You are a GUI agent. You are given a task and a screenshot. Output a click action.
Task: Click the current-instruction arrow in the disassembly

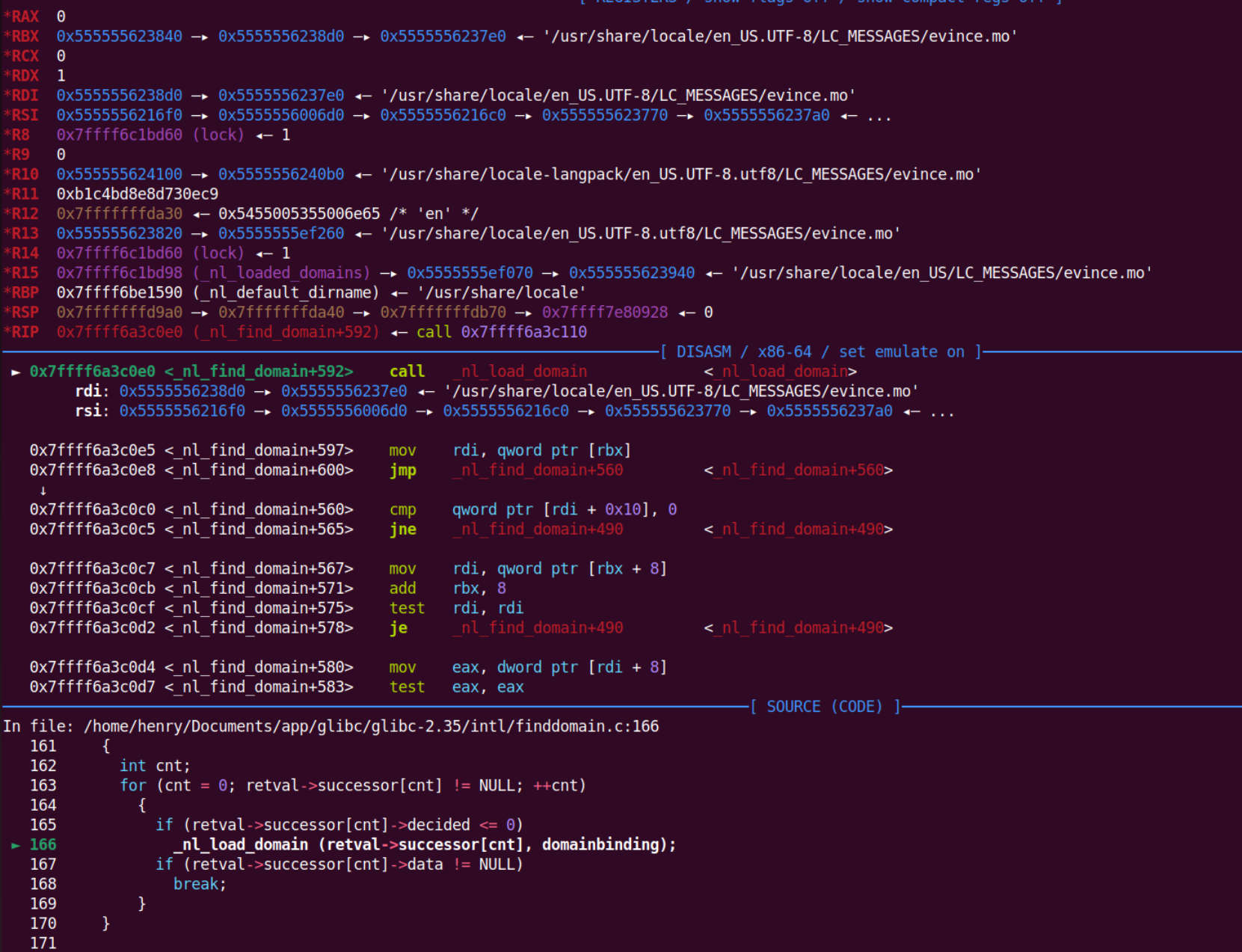[x=15, y=372]
